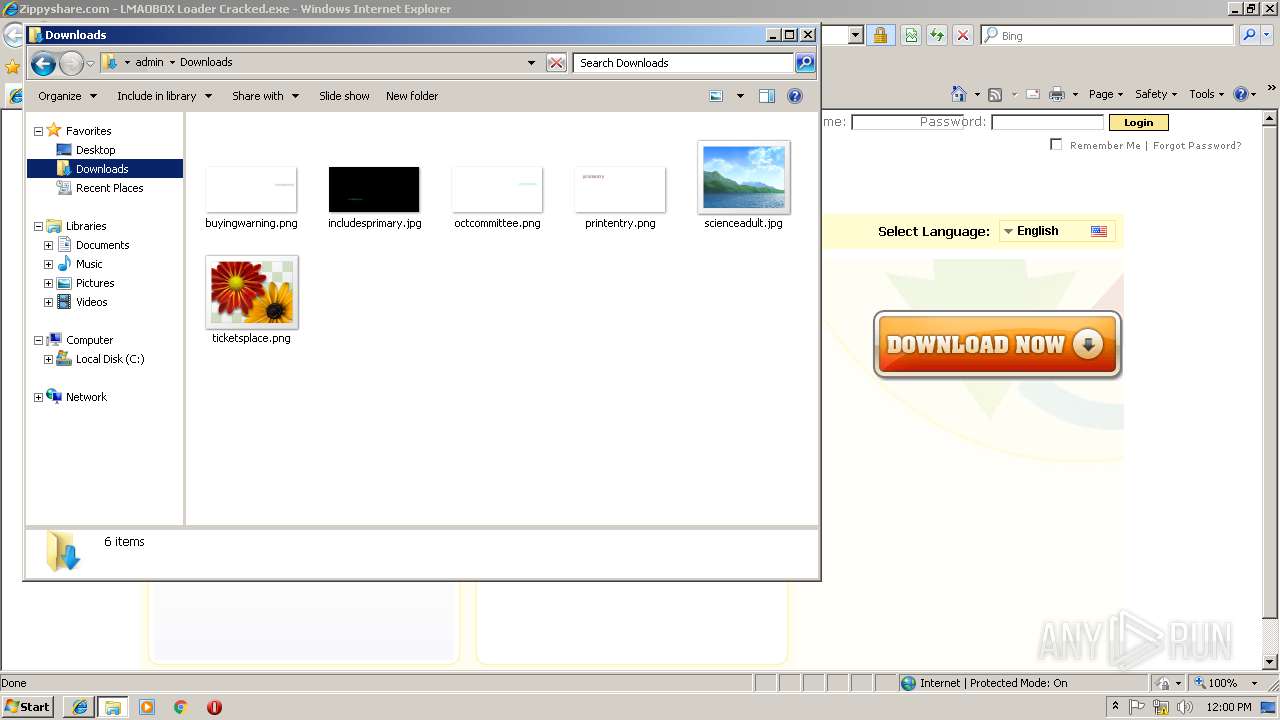The height and width of the screenshot is (720, 1280).
Task: Click IE compatibility view icon
Action: point(911,35)
